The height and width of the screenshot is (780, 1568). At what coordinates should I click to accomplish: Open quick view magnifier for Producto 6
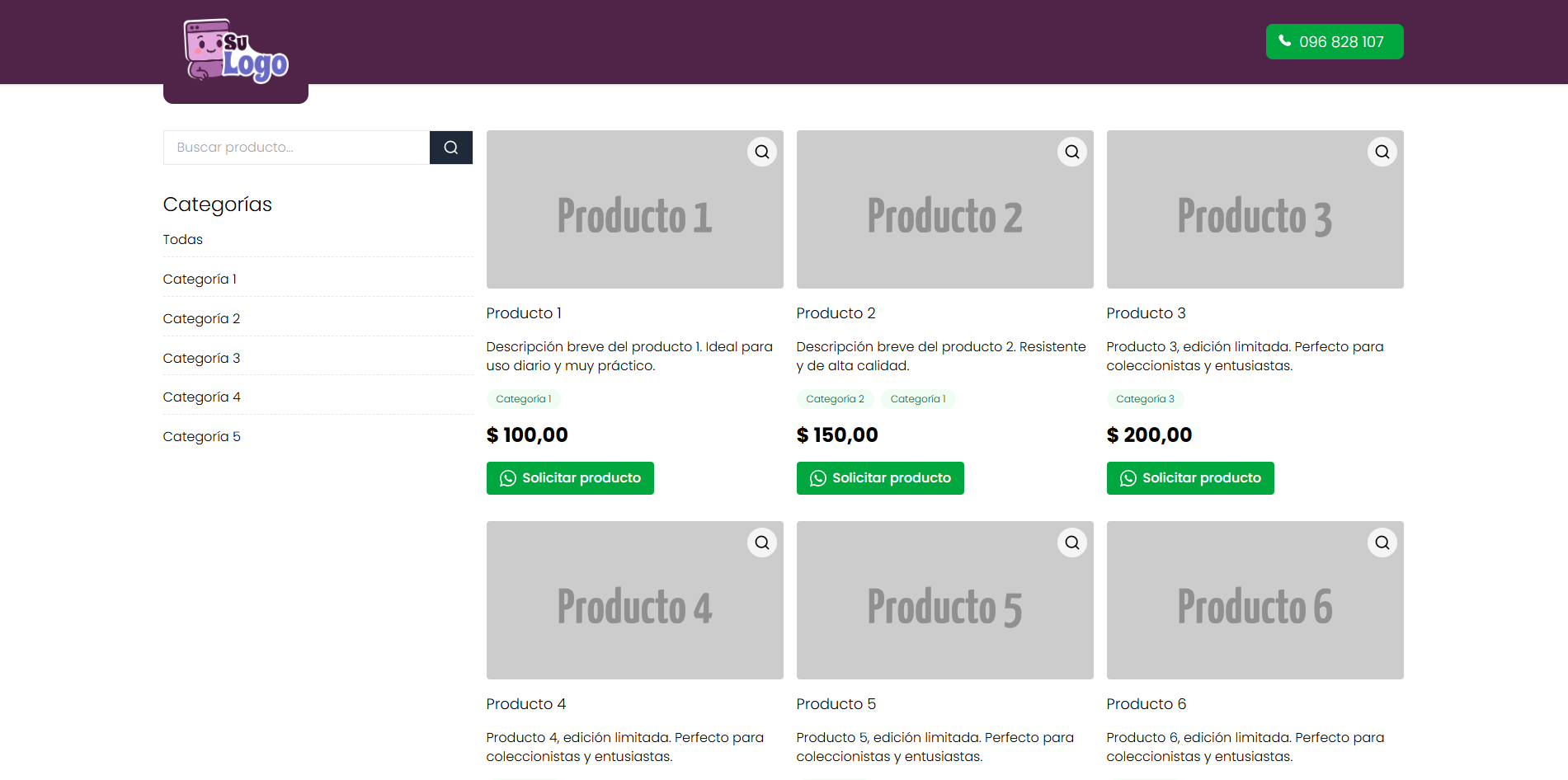(x=1382, y=542)
